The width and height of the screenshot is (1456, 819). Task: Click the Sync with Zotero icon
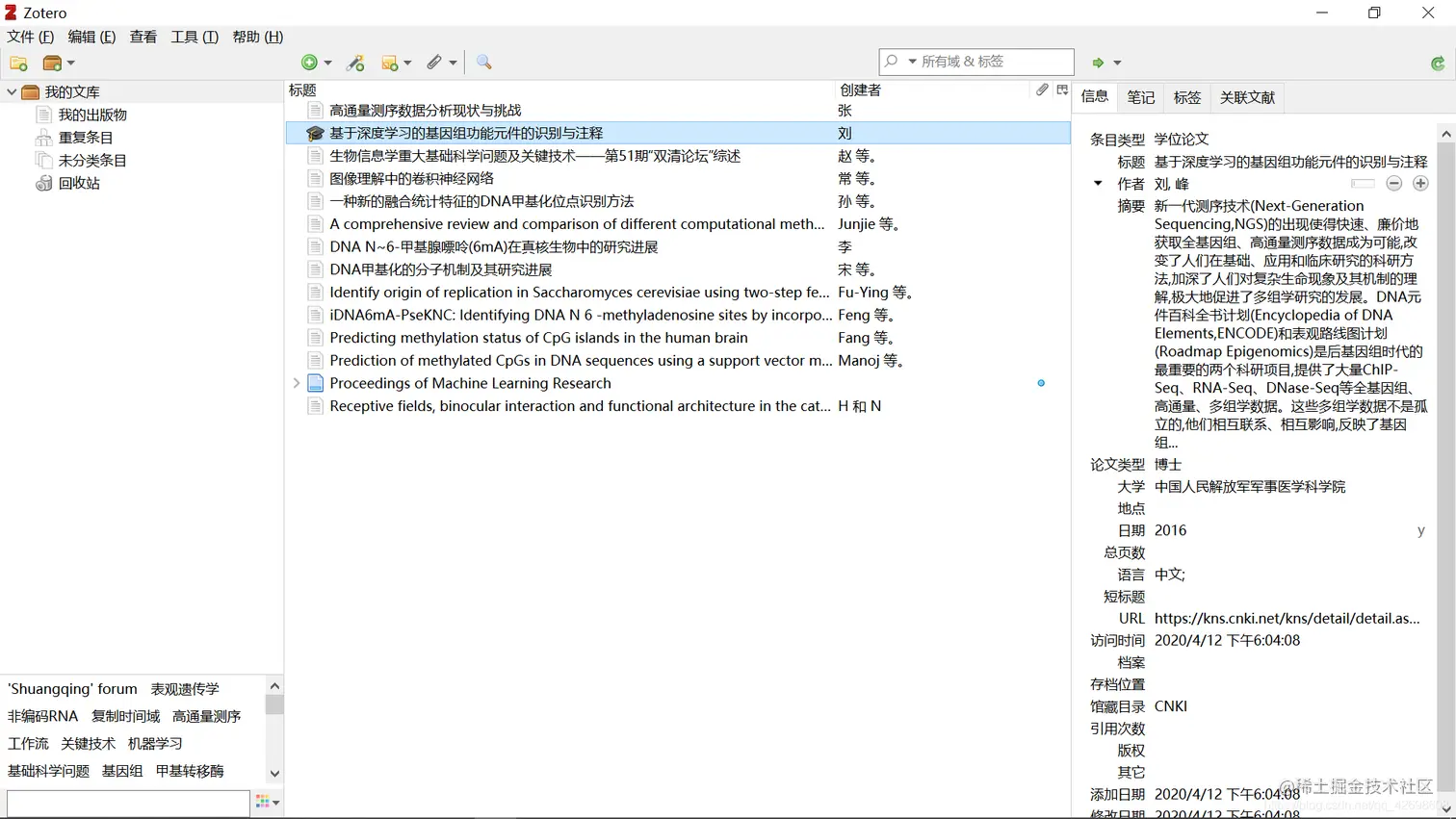1438,64
